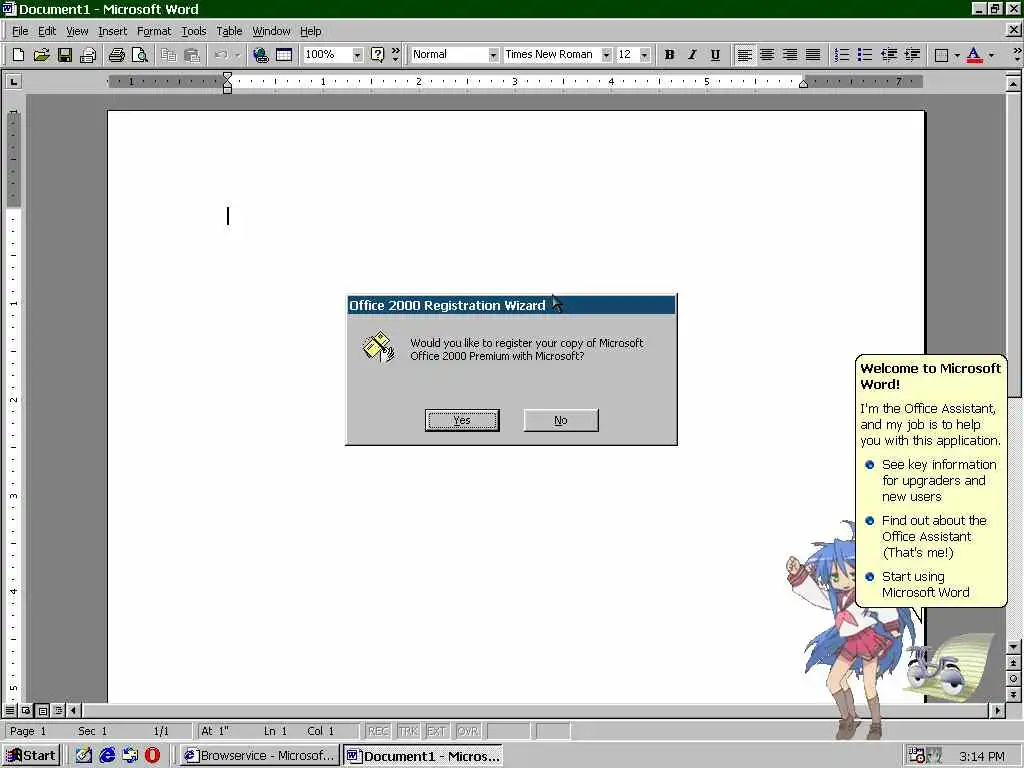The width and height of the screenshot is (1024, 768).
Task: Click the Microsoft Word Help icon
Action: pos(377,55)
